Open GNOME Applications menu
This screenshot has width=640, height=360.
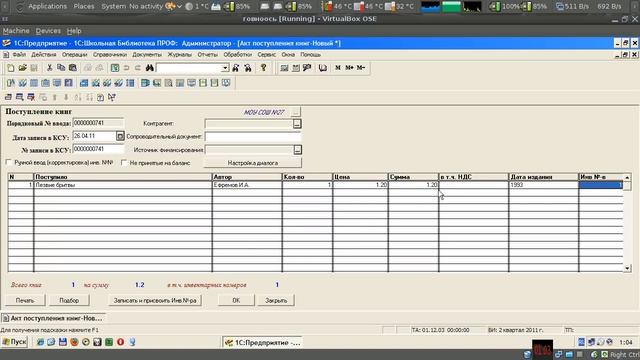pos(47,6)
